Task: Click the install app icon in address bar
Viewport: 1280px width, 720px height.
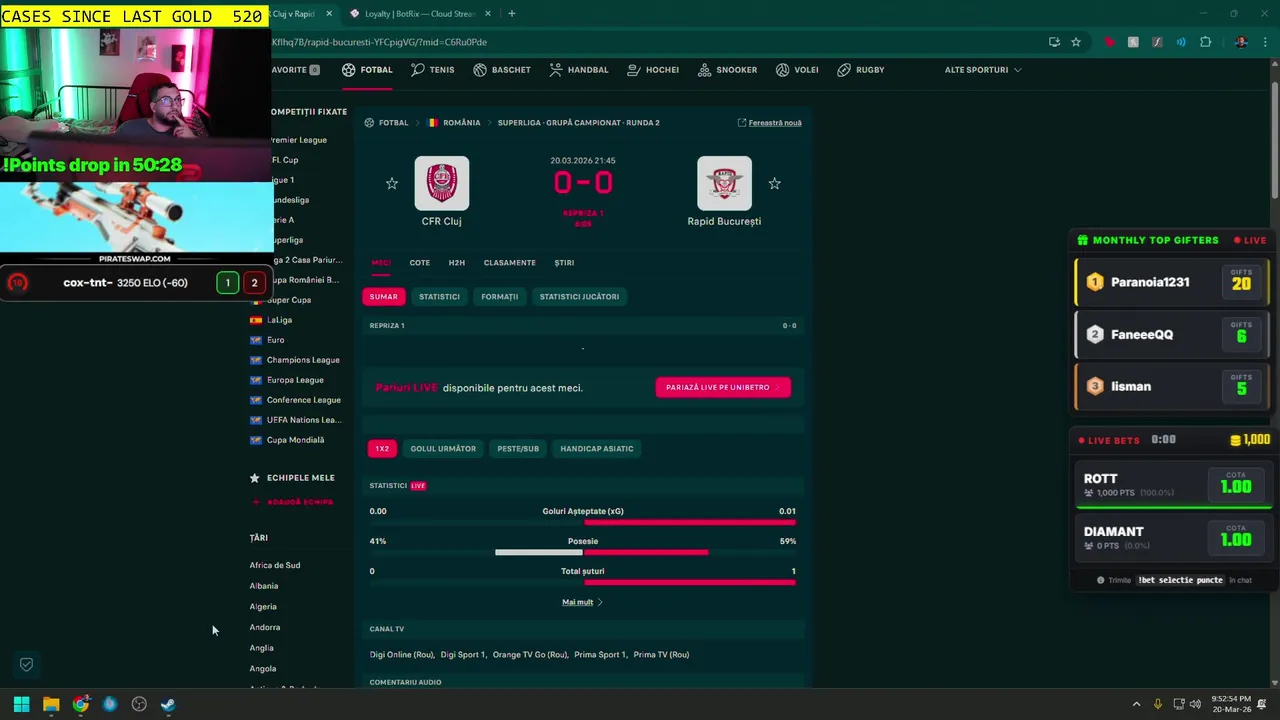Action: point(1054,42)
